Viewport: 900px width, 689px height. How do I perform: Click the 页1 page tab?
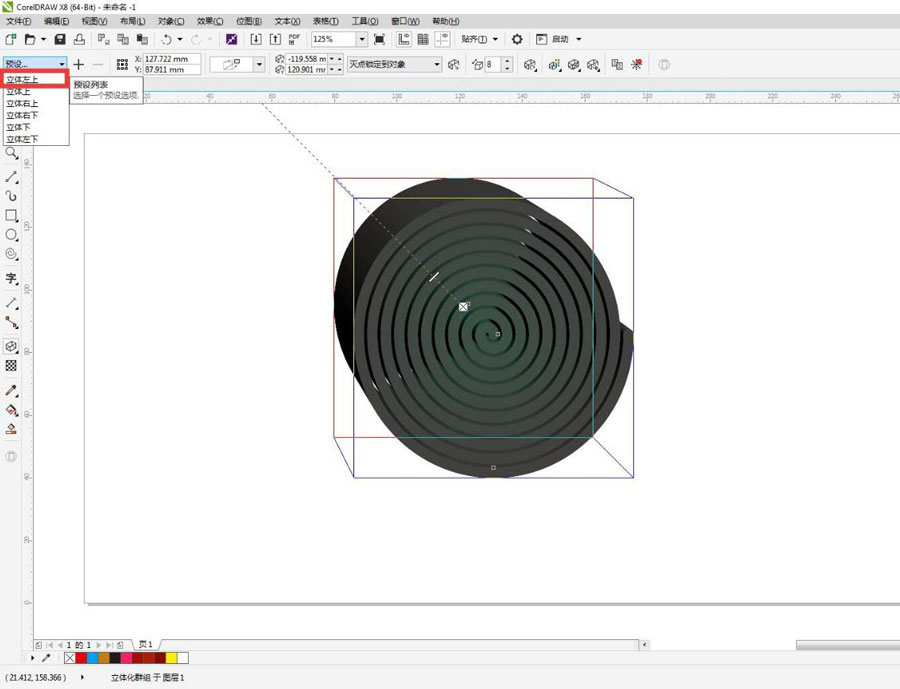coord(145,644)
